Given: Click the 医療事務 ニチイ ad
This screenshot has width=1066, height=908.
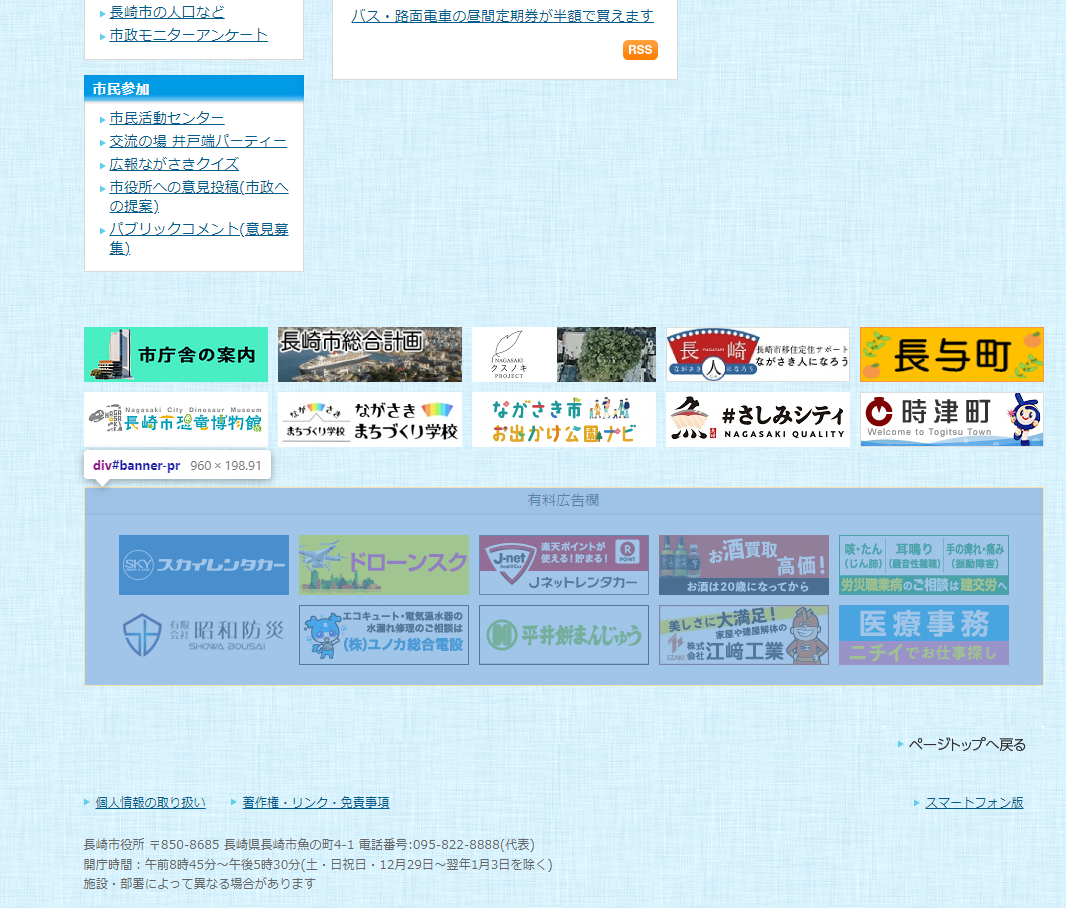Looking at the screenshot, I should [924, 635].
